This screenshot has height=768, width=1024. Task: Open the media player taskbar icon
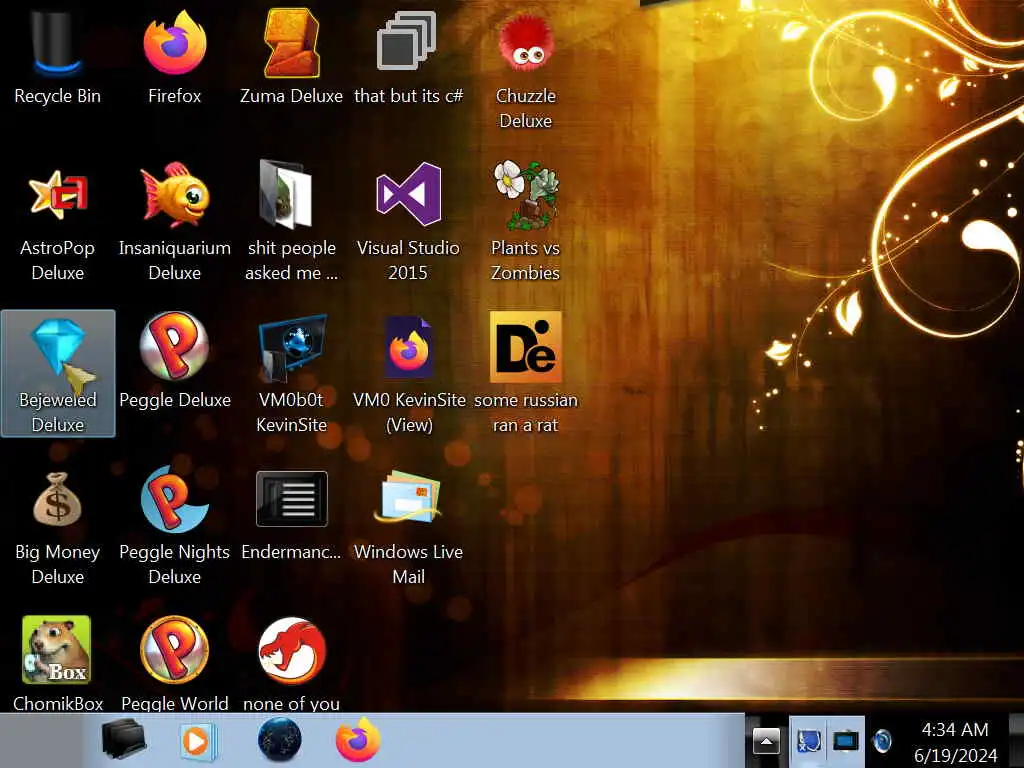point(197,741)
